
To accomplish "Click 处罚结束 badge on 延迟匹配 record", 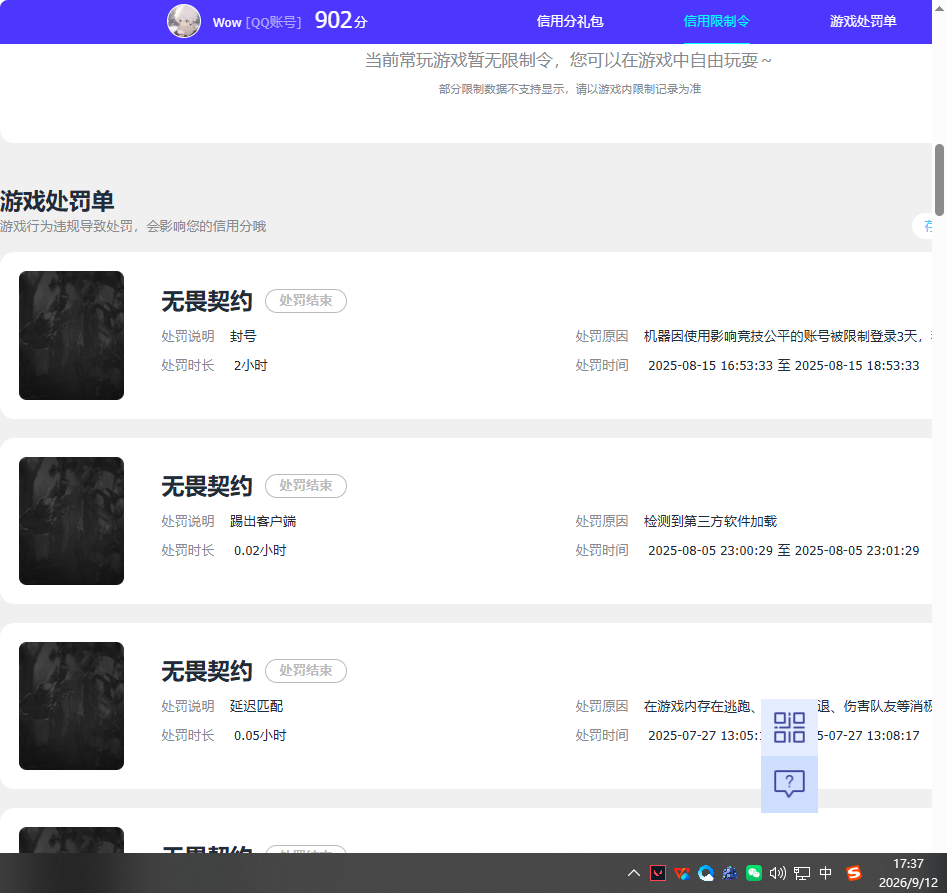I will tap(306, 671).
